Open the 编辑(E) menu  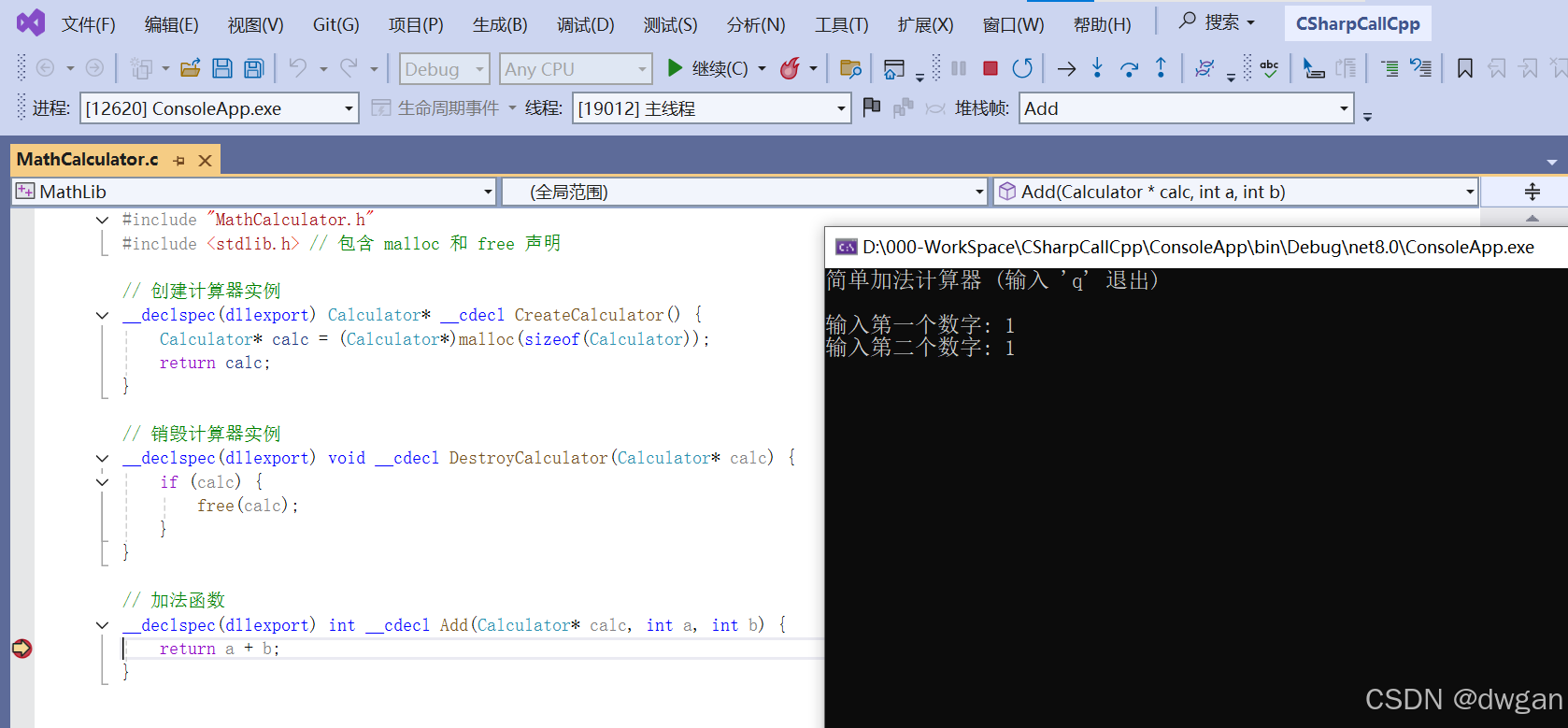172,24
